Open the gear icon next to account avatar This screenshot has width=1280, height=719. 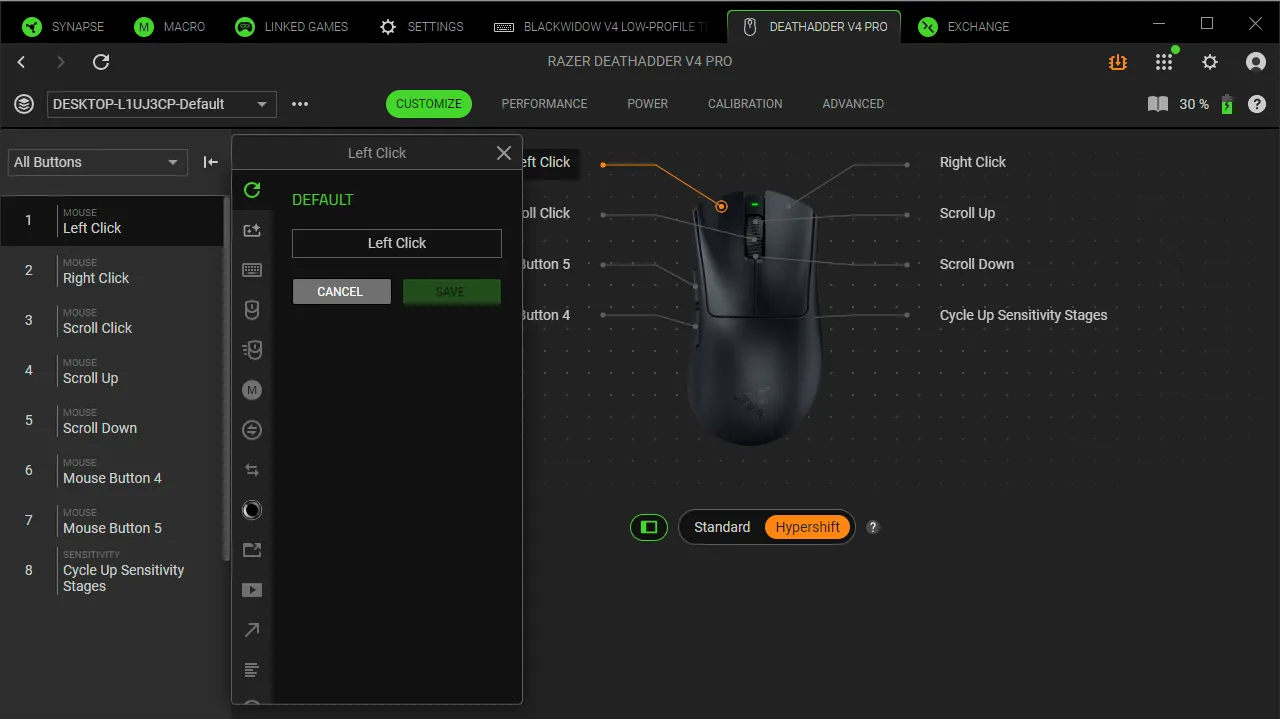click(1210, 62)
